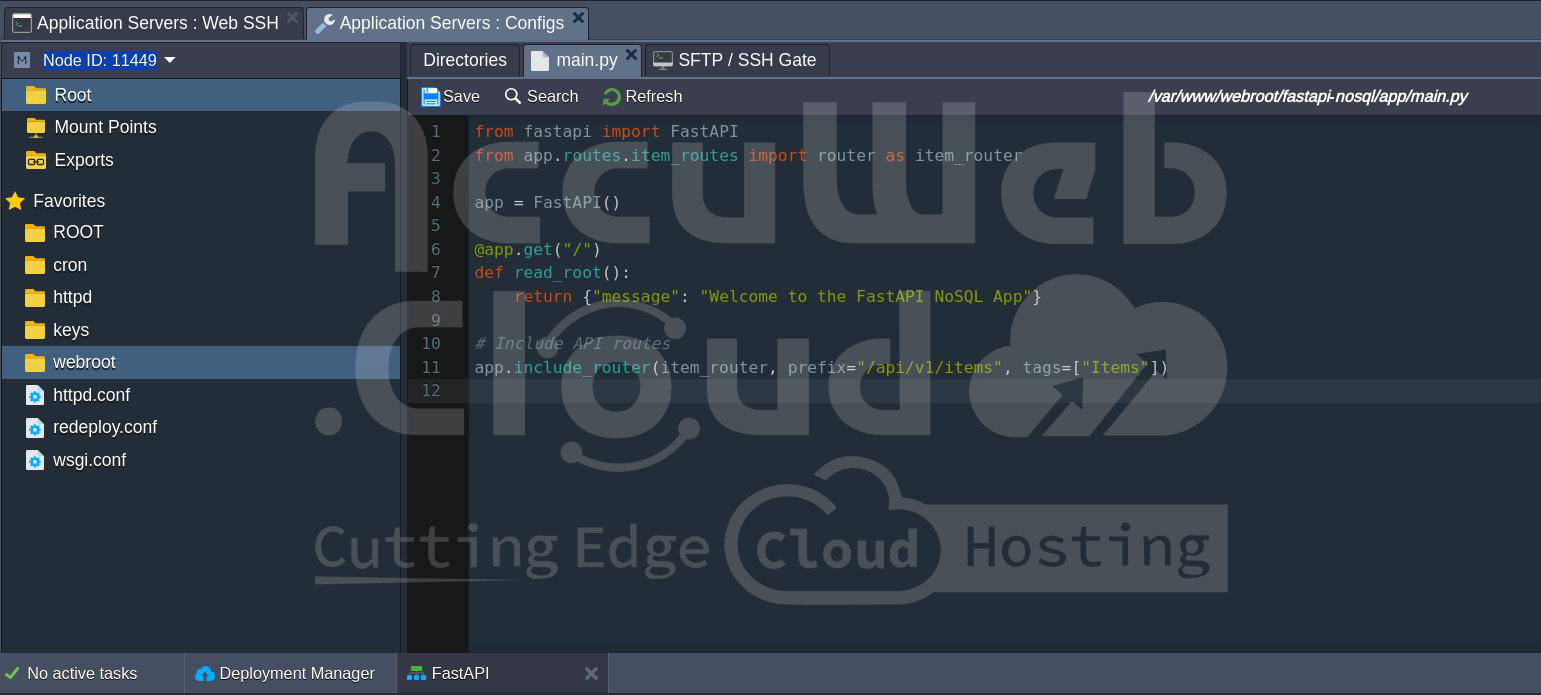Click the Mount Points folder icon
Viewport: 1541px width, 695px height.
[36, 127]
